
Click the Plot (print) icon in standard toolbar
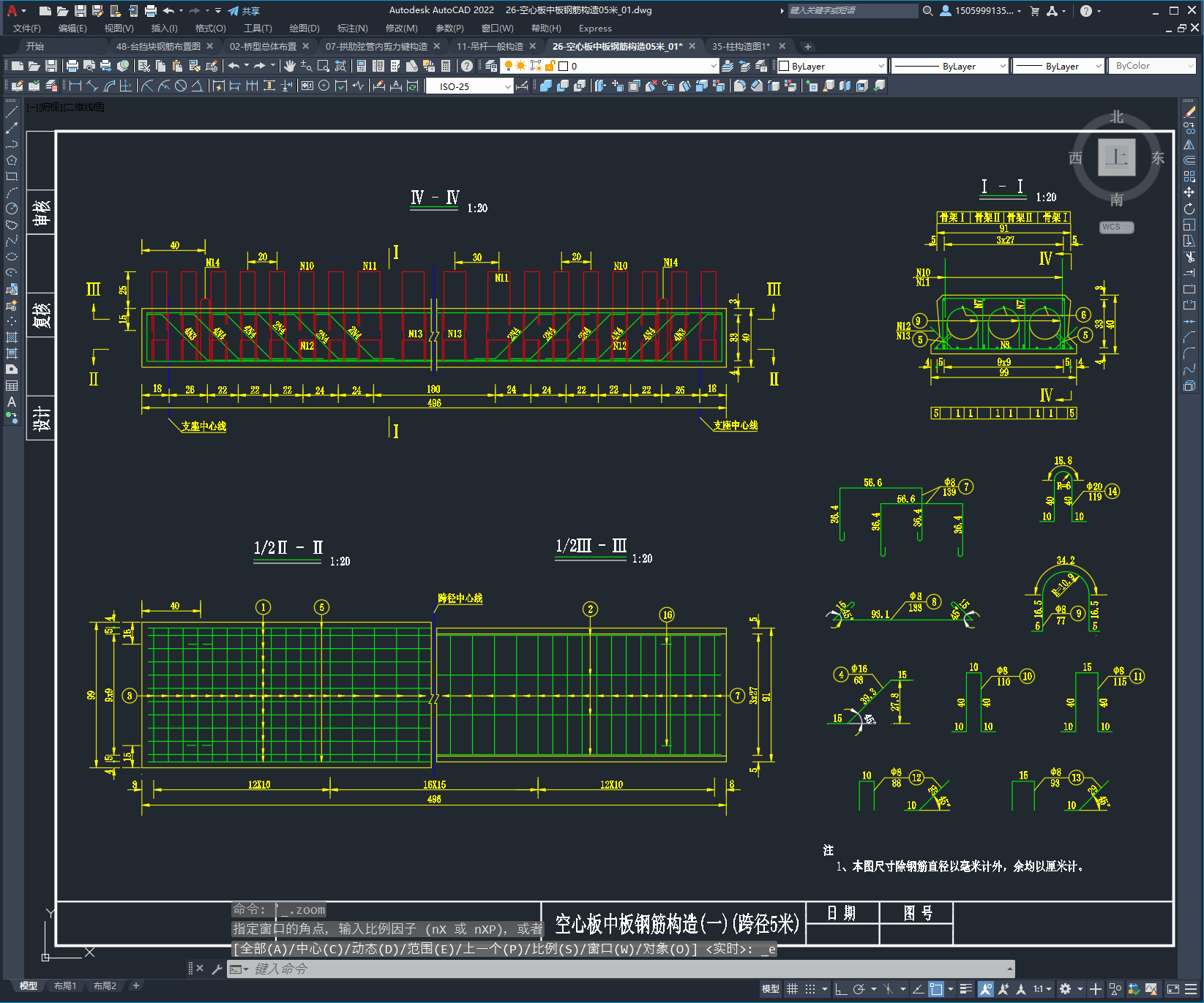point(72,66)
